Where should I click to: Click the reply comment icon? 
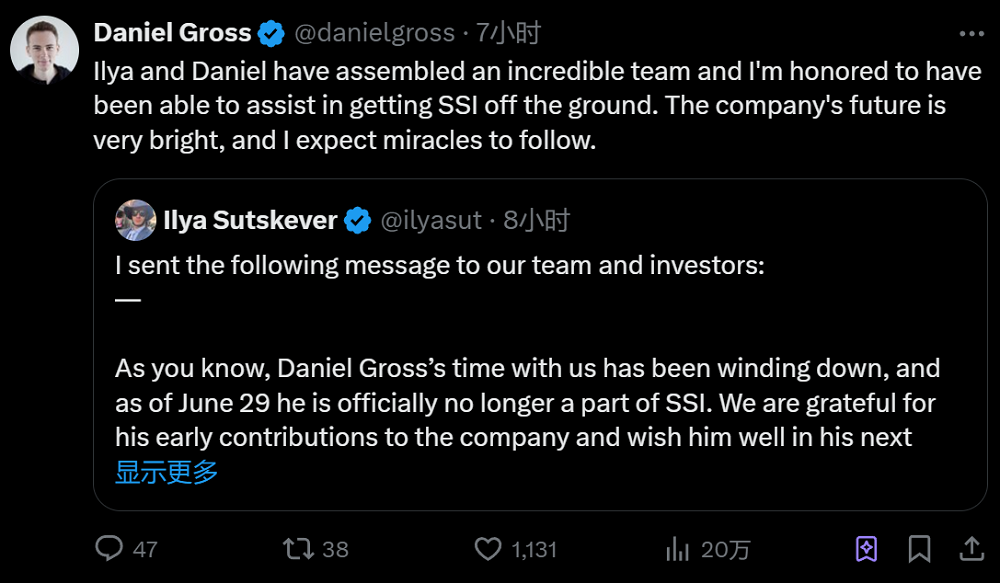[x=108, y=548]
